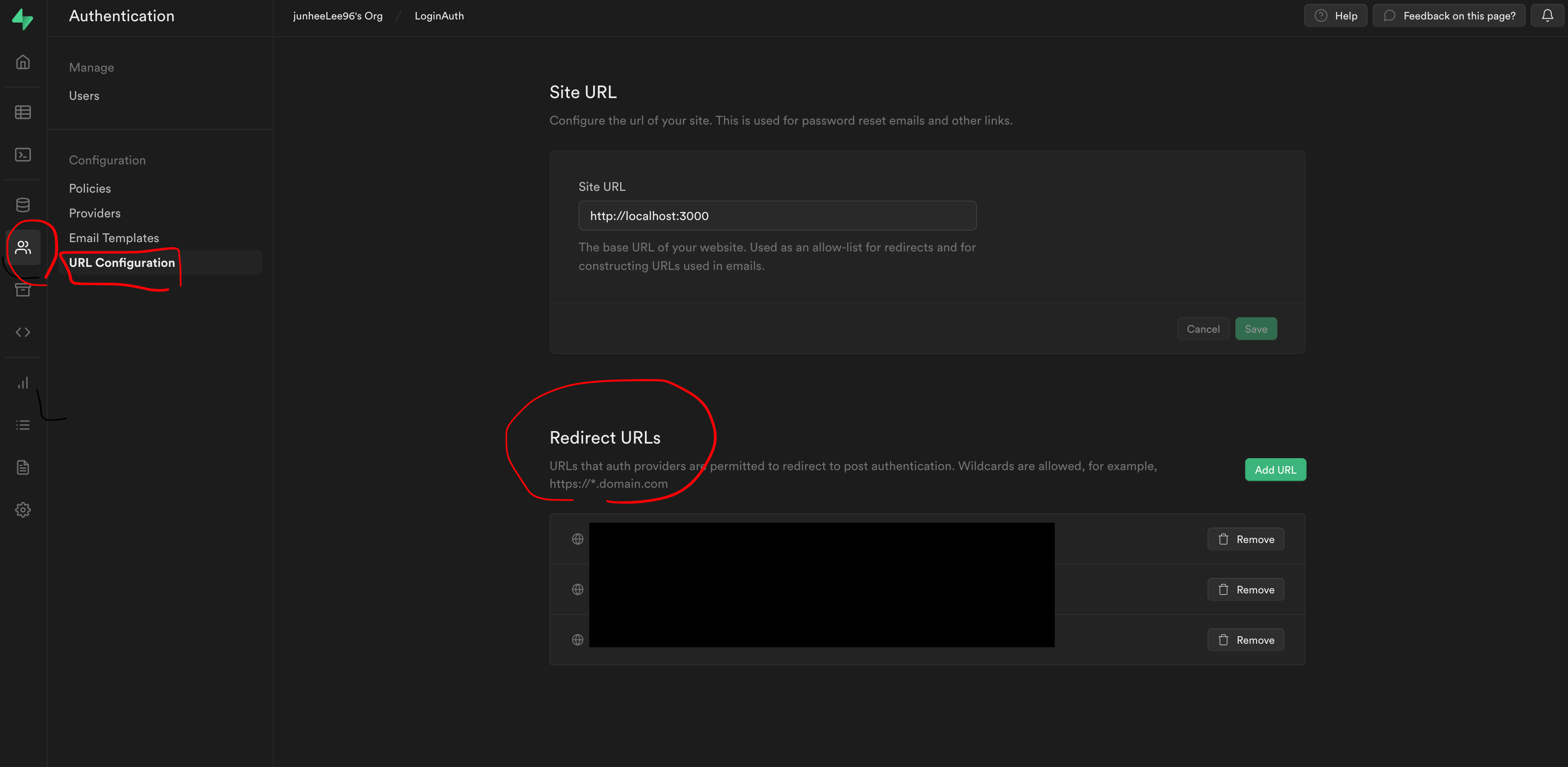Click Feedback on this page button
Screen dimensions: 1568x767
click(x=1448, y=16)
